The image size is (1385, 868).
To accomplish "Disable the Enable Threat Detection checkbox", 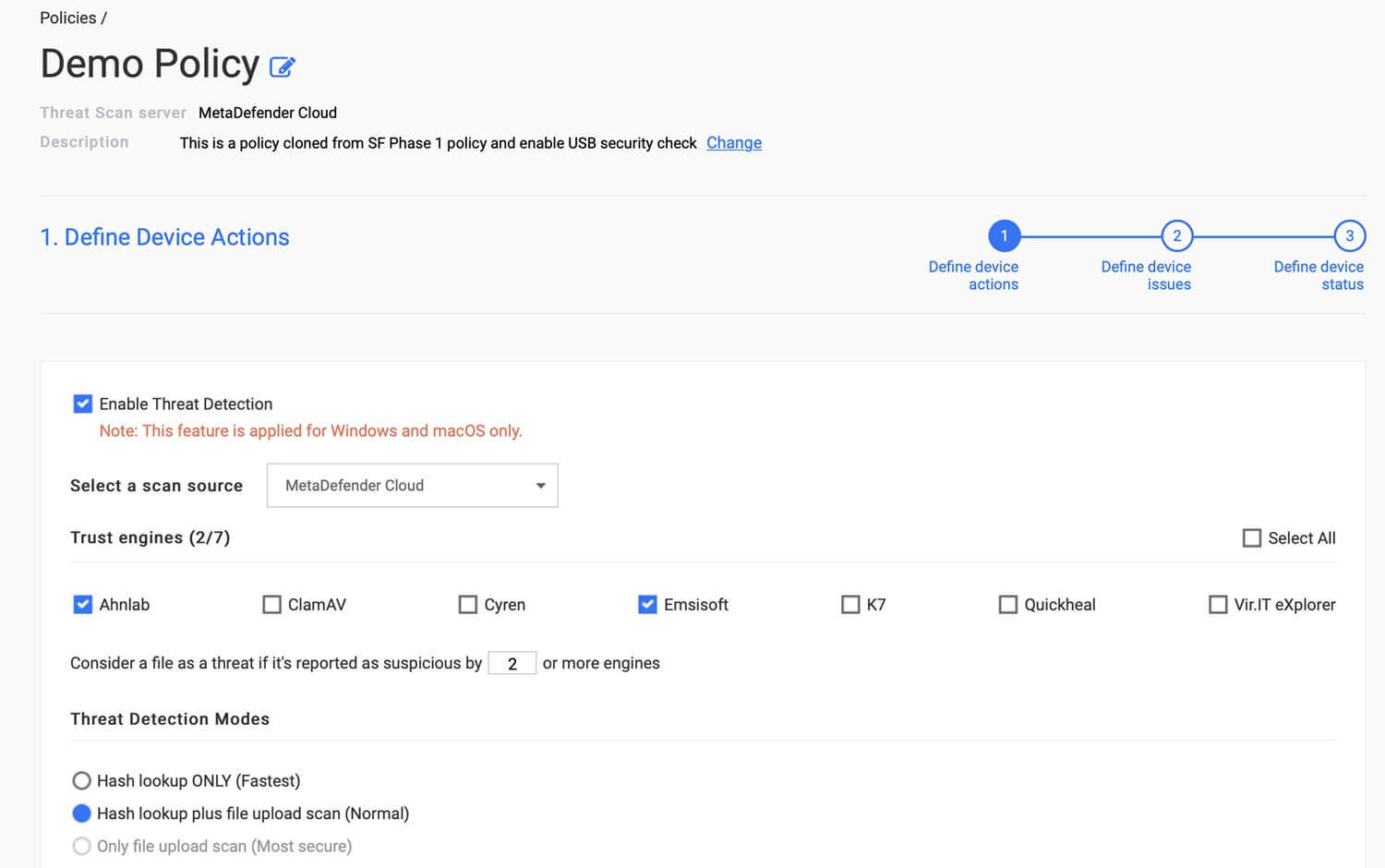I will pyautogui.click(x=82, y=404).
